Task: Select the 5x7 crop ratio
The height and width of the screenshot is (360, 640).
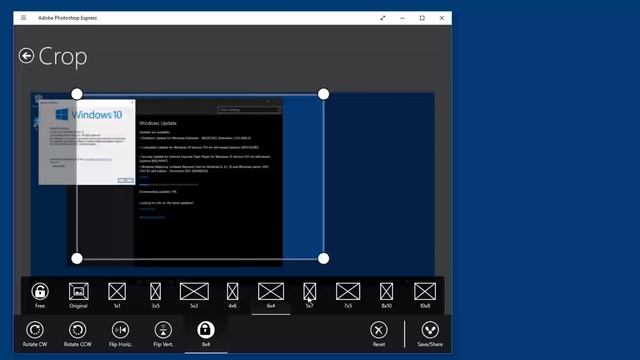Action: tap(309, 295)
